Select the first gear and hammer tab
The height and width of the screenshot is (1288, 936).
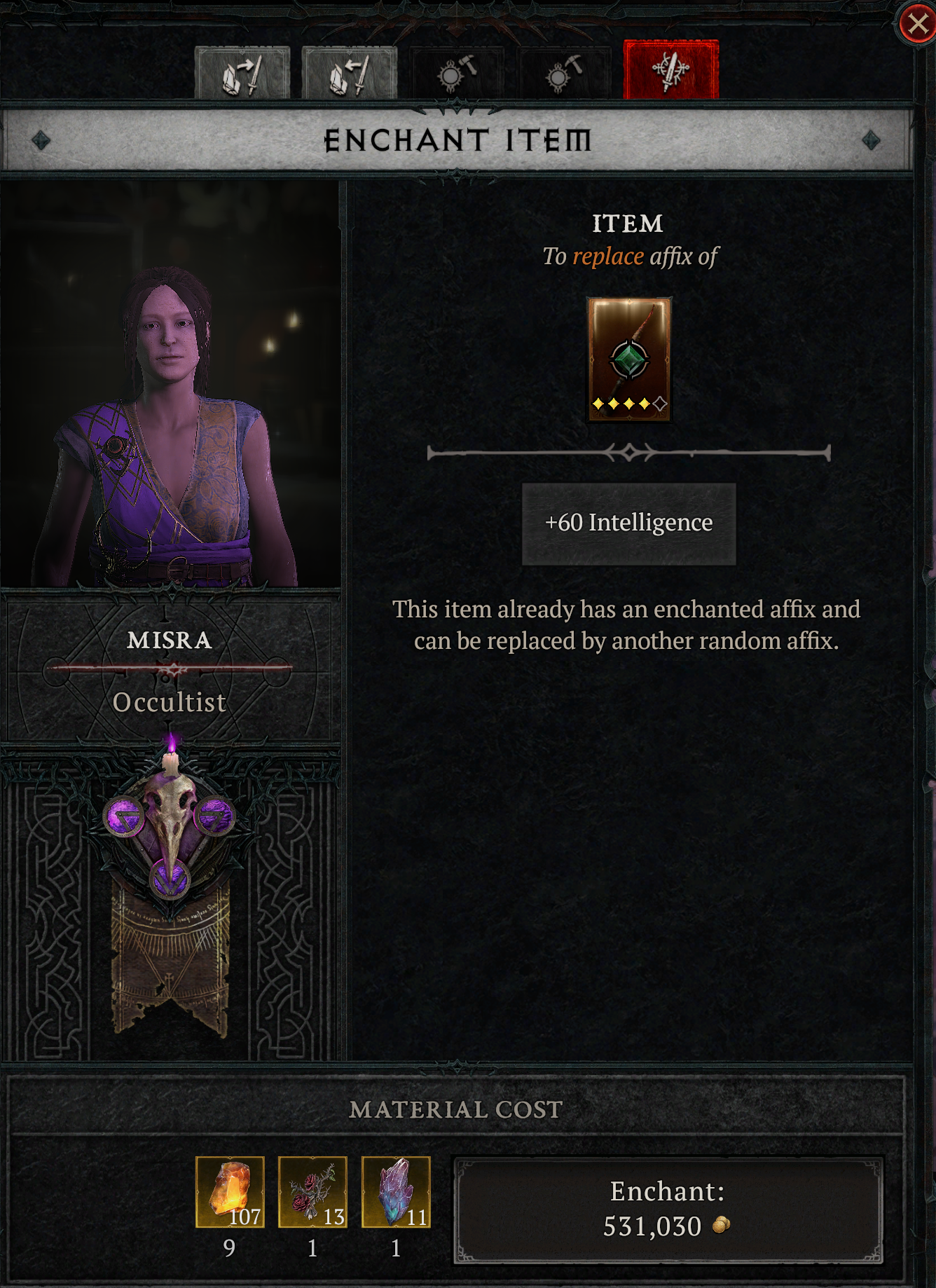pyautogui.click(x=457, y=73)
